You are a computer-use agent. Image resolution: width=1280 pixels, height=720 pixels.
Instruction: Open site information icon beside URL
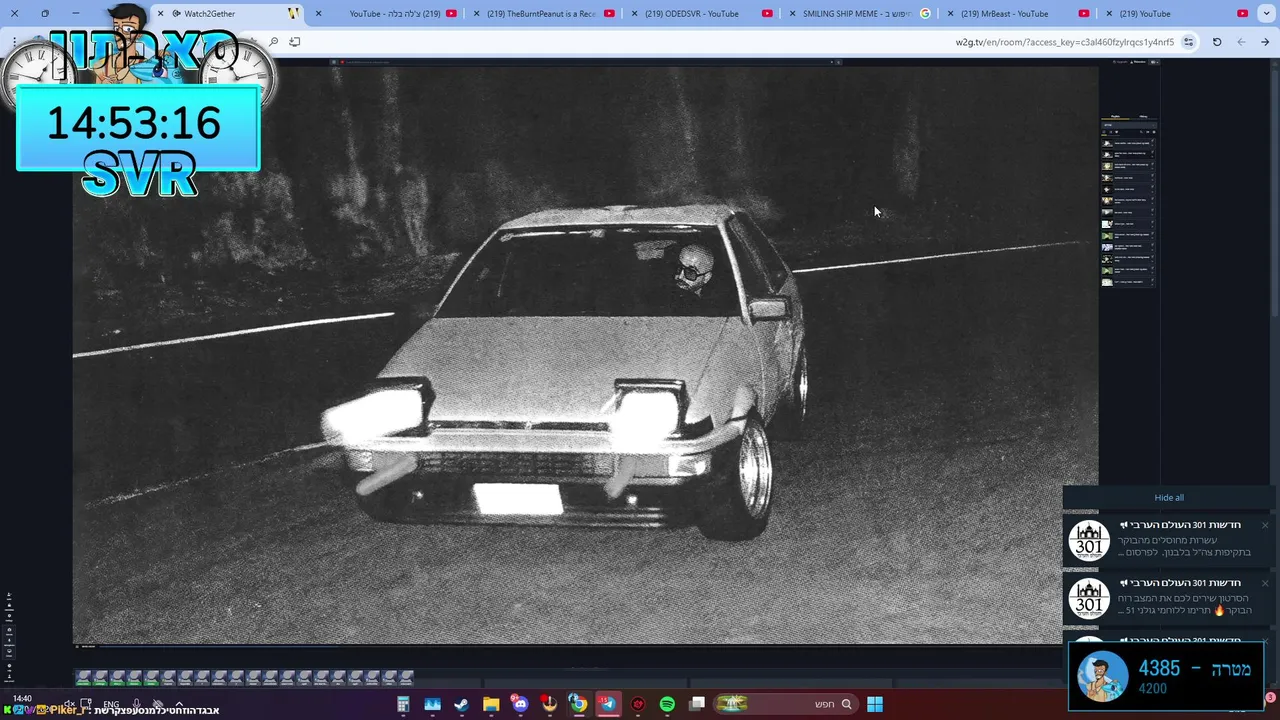click(1188, 42)
